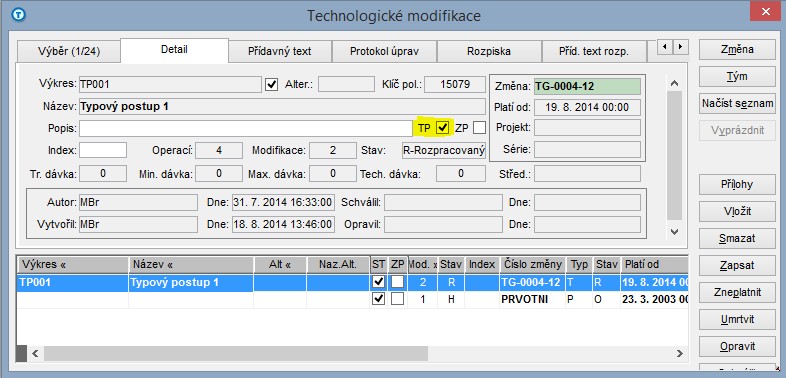The height and width of the screenshot is (378, 786).
Task: Open the Přídavný text tab
Action: coord(280,51)
